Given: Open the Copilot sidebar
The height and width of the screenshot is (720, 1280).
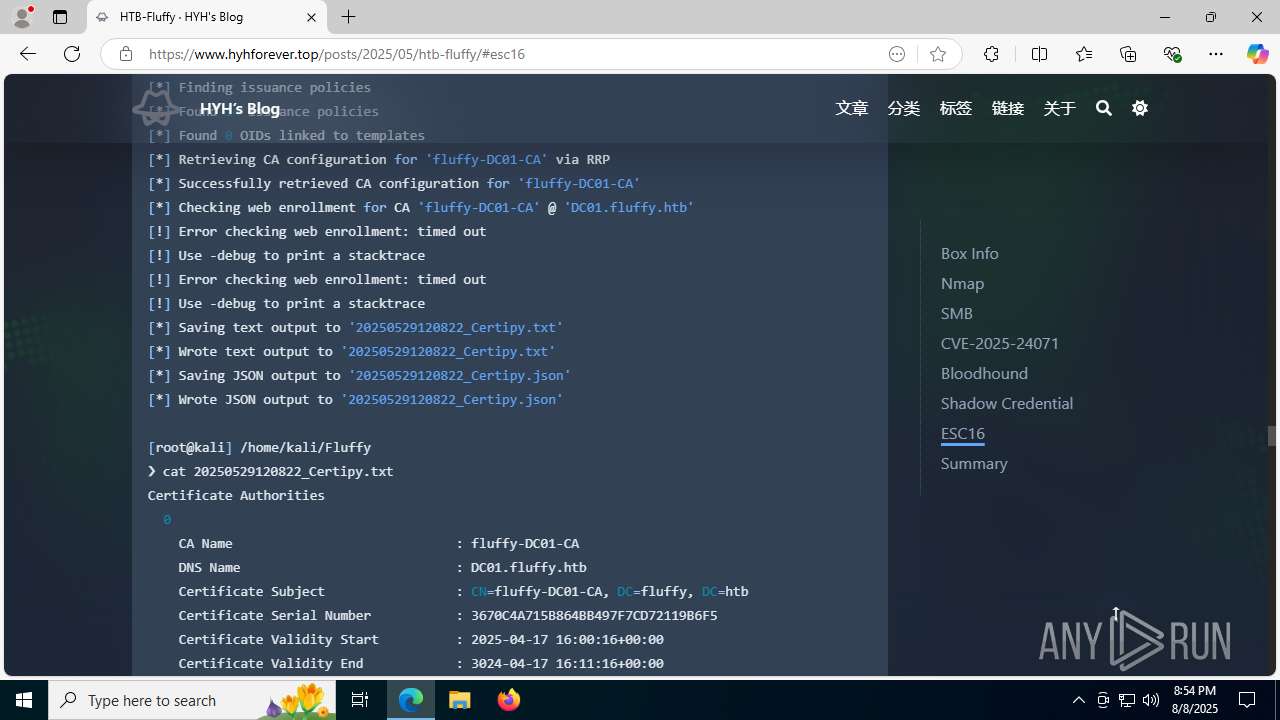Looking at the screenshot, I should click(x=1257, y=54).
